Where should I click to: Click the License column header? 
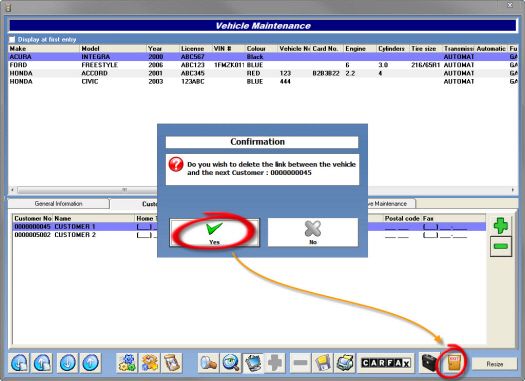point(196,49)
